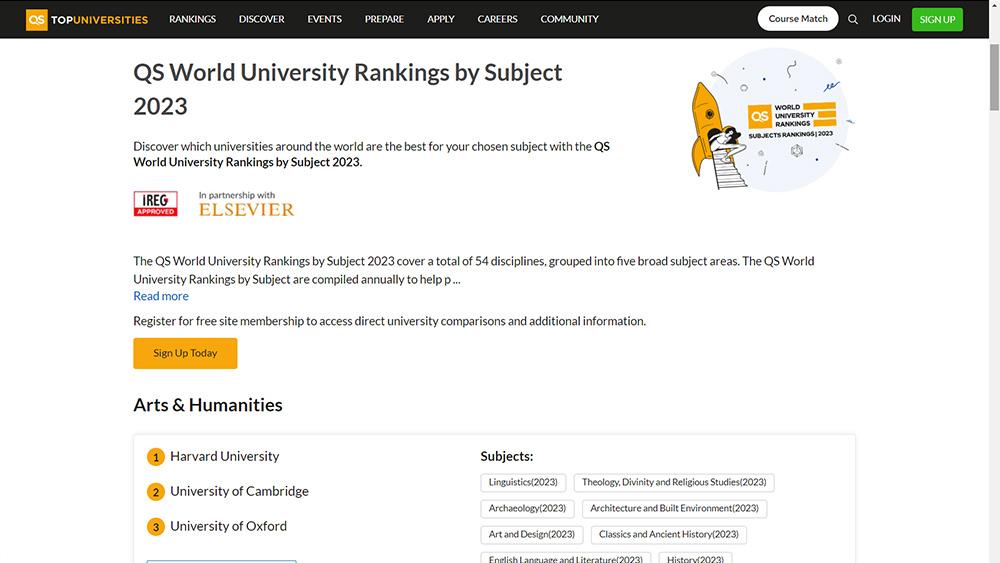The height and width of the screenshot is (563, 1000).
Task: Click the green Sign Up button
Action: [938, 20]
